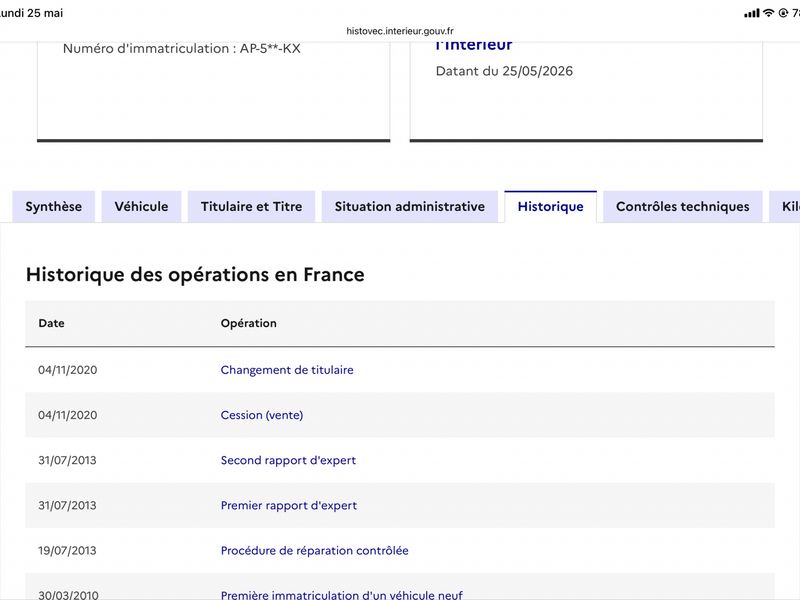Switch to the Véhicule tab
The image size is (800, 600).
[141, 207]
